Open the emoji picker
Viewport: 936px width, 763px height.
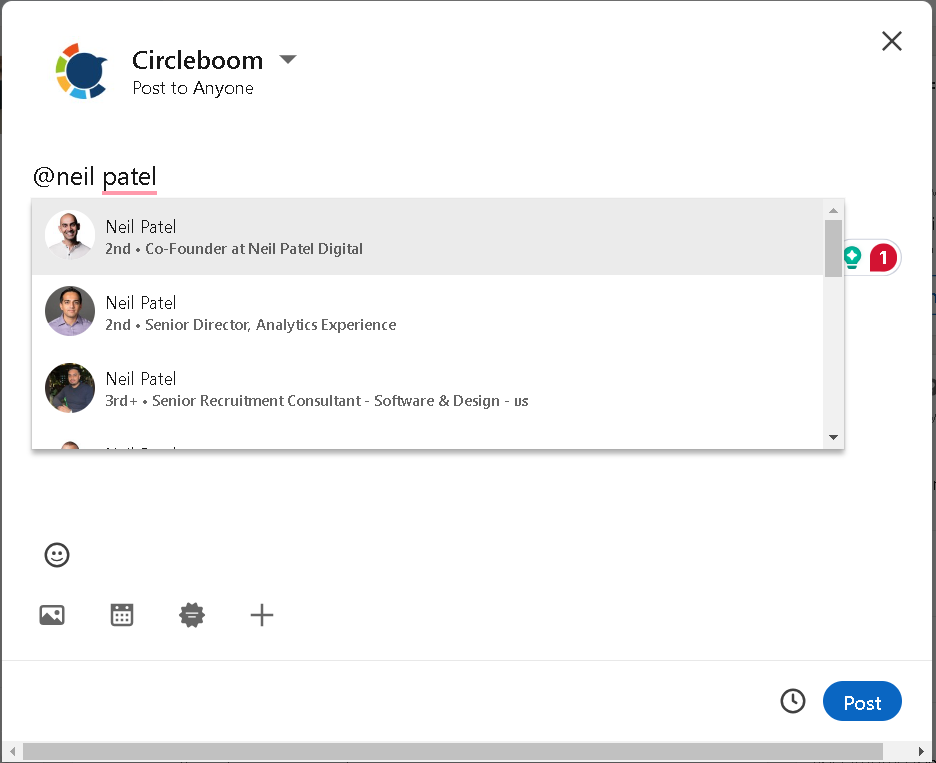[x=57, y=555]
